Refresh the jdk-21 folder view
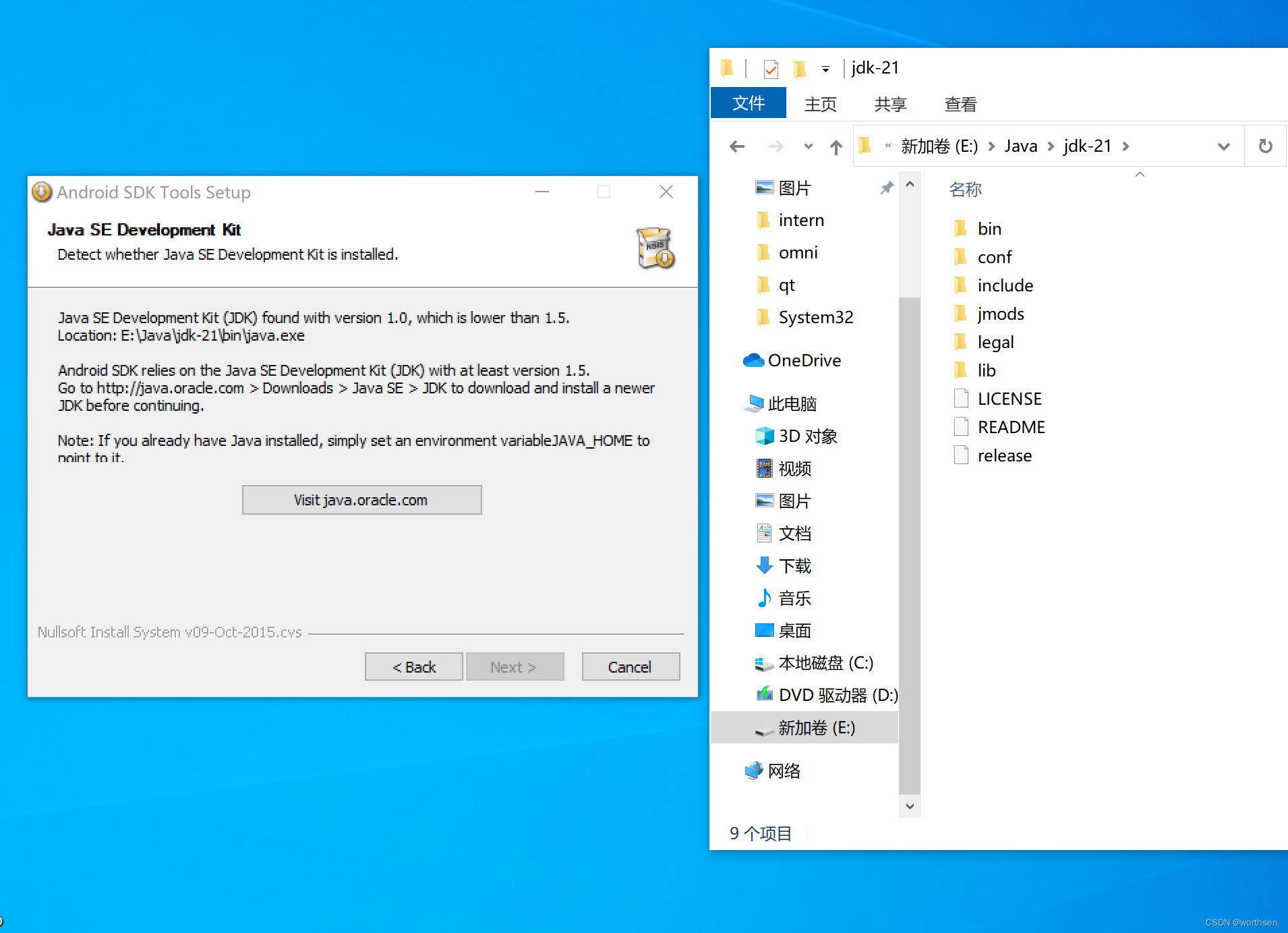The height and width of the screenshot is (933, 1288). (x=1266, y=146)
